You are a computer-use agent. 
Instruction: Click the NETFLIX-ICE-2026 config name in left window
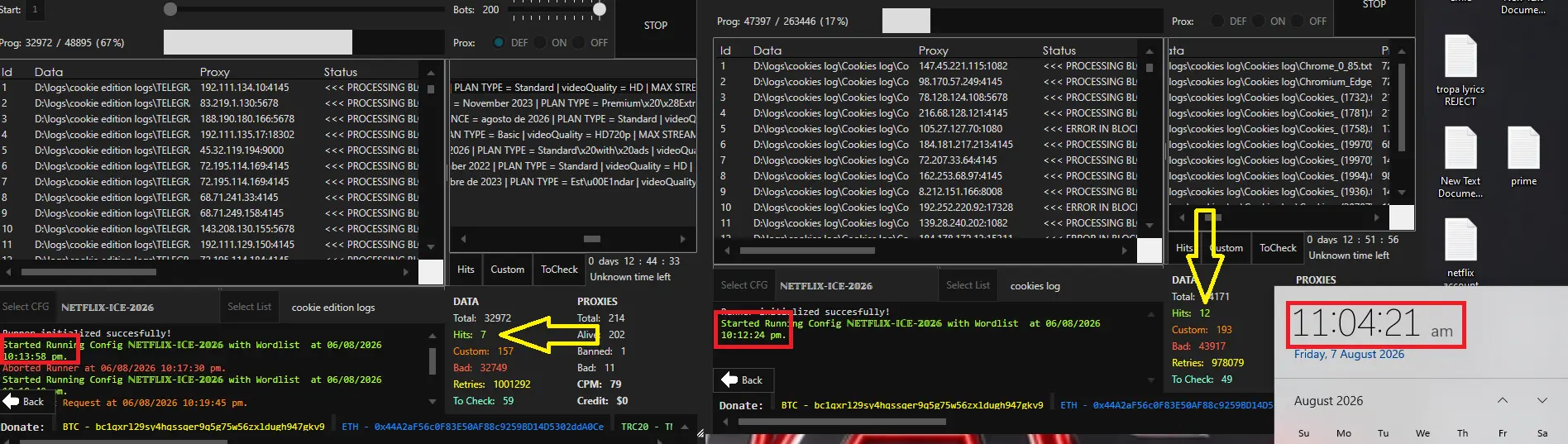[108, 307]
